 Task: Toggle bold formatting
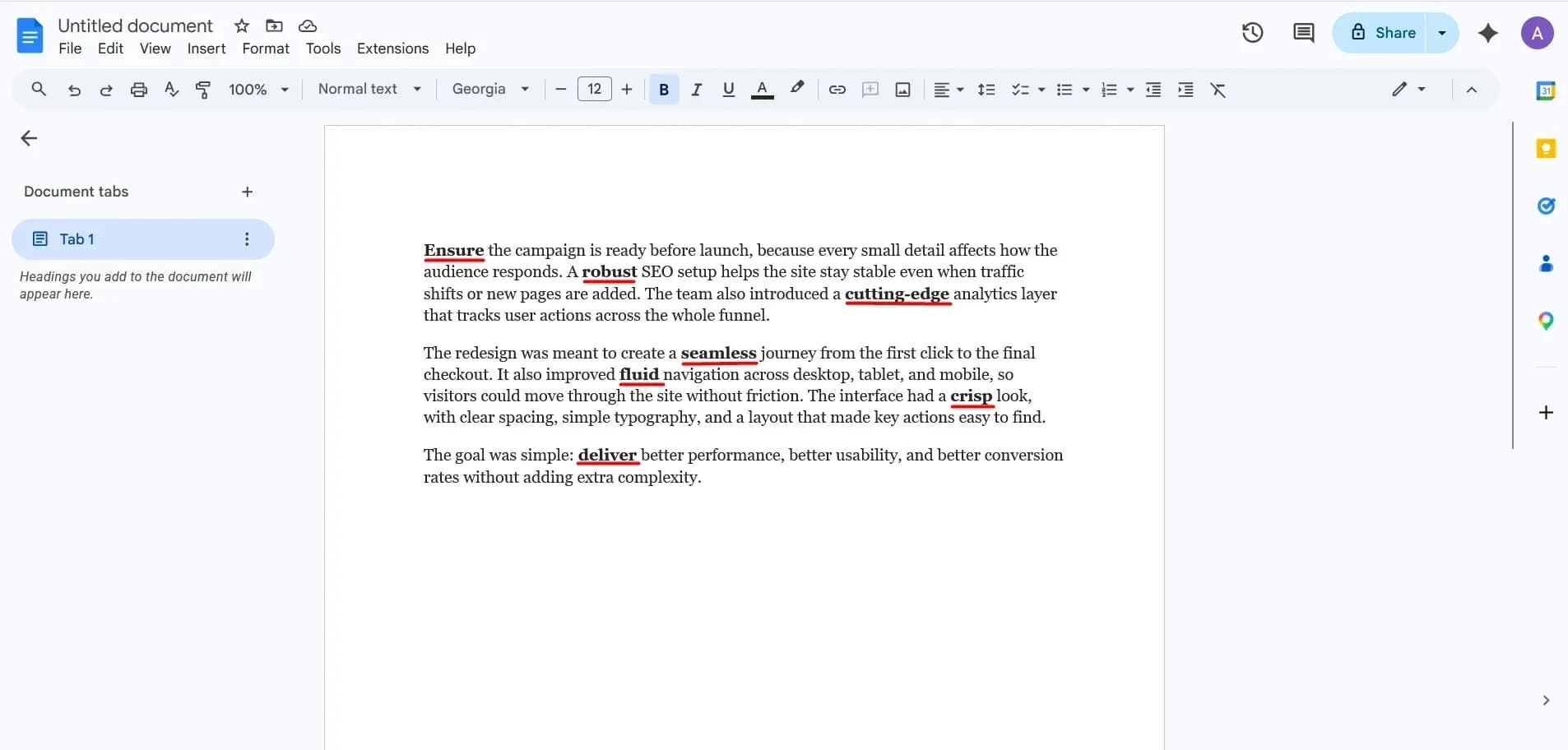click(664, 90)
